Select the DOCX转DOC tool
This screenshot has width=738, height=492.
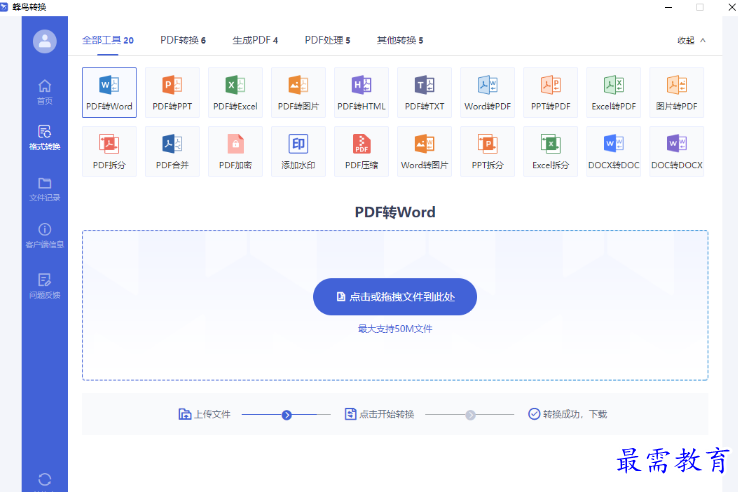(614, 151)
